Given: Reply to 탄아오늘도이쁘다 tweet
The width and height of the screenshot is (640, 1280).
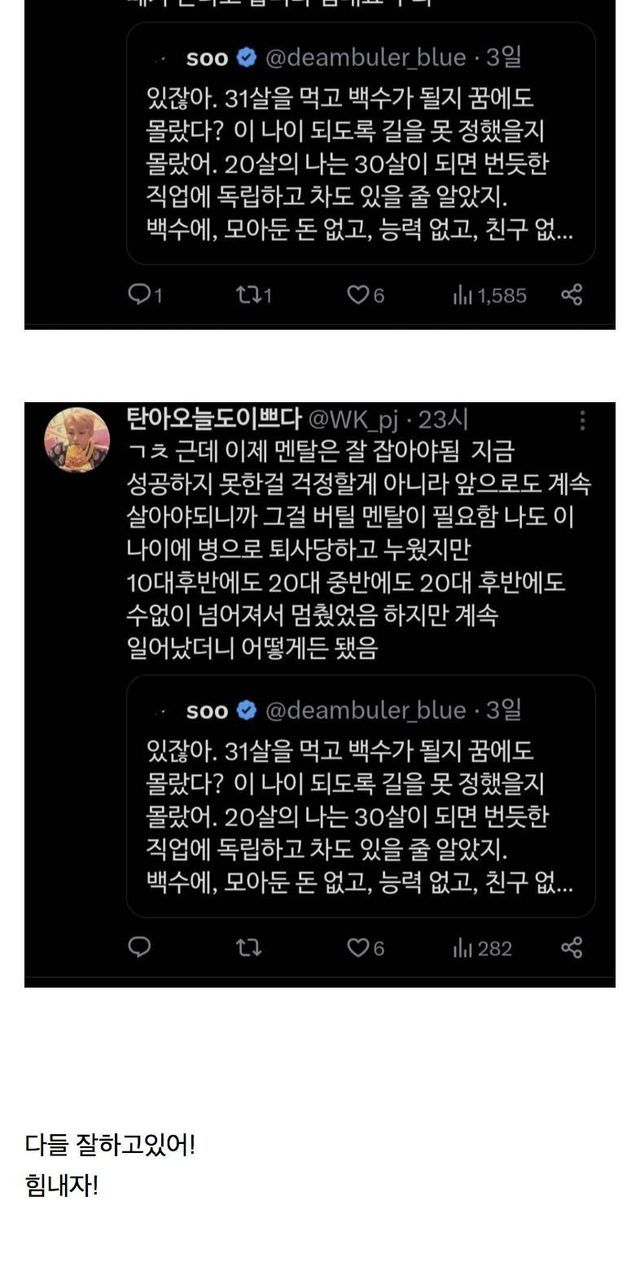Looking at the screenshot, I should point(140,947).
